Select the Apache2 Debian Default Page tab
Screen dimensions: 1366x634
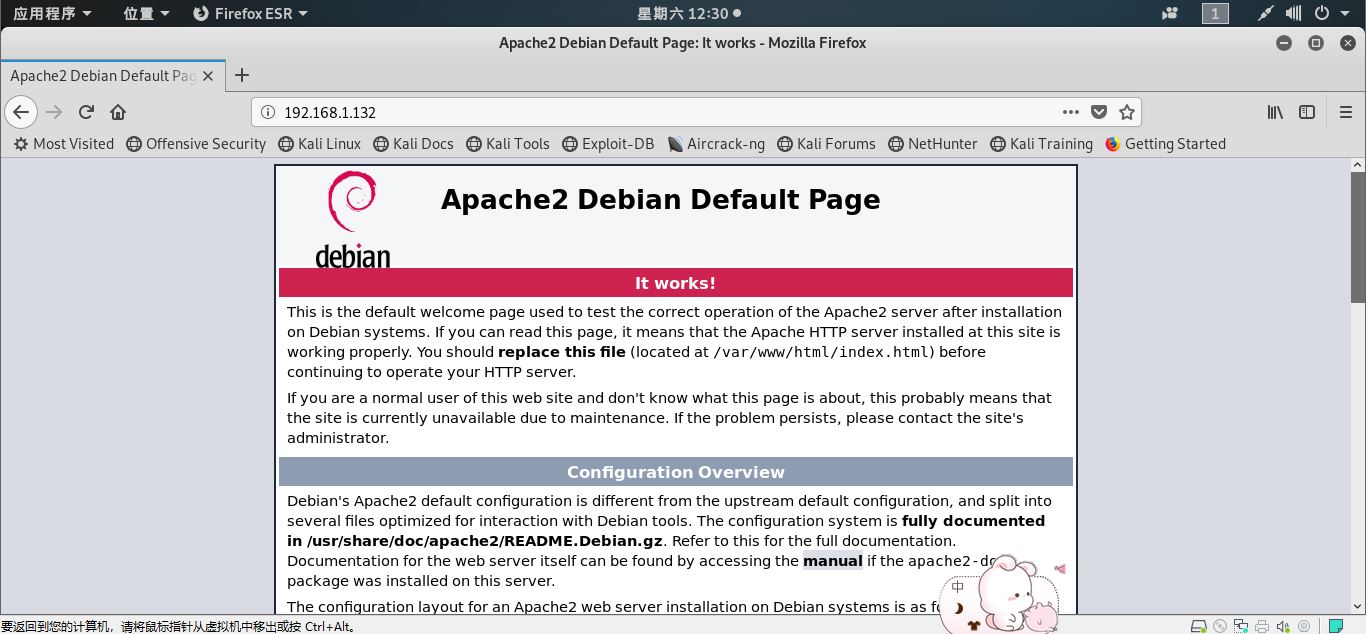(111, 76)
